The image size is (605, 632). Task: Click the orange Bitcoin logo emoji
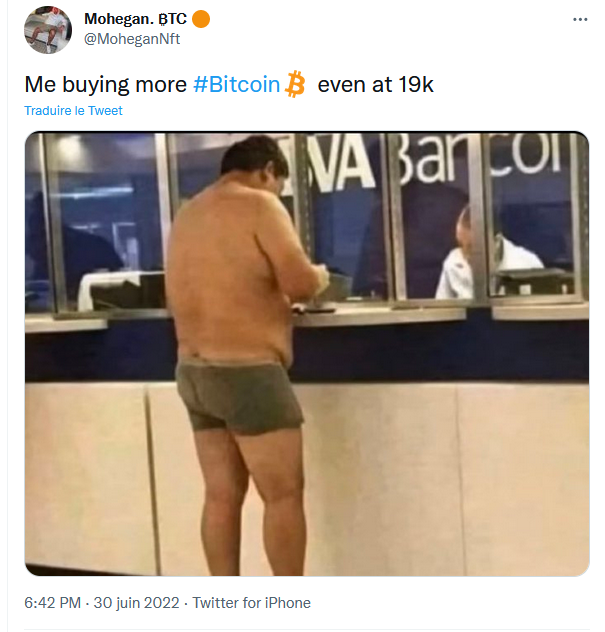295,84
